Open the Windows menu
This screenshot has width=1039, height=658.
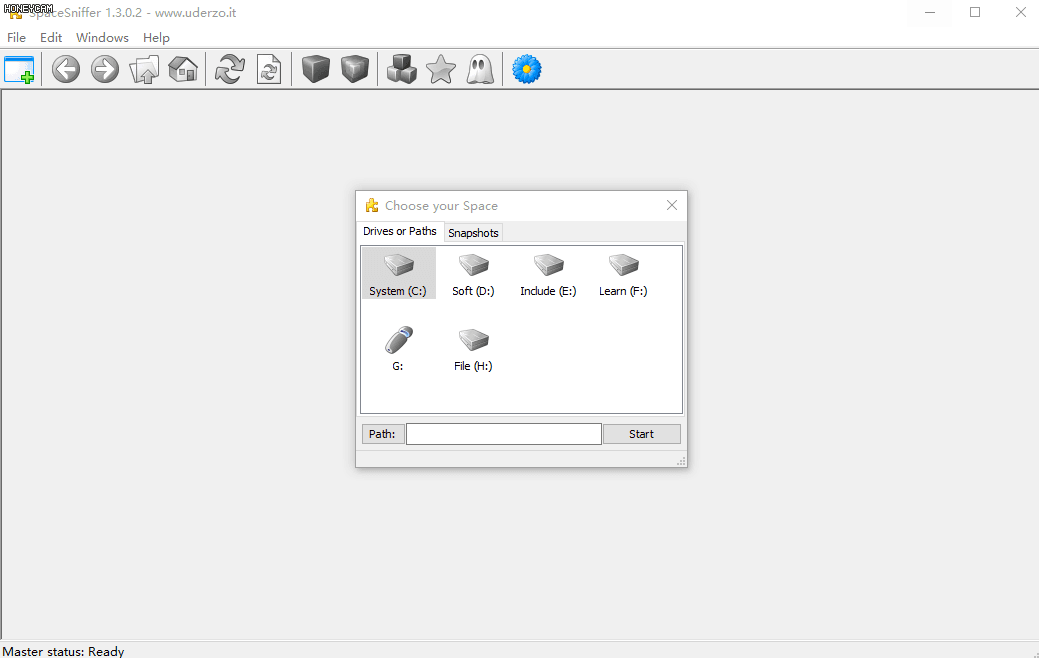coord(102,38)
